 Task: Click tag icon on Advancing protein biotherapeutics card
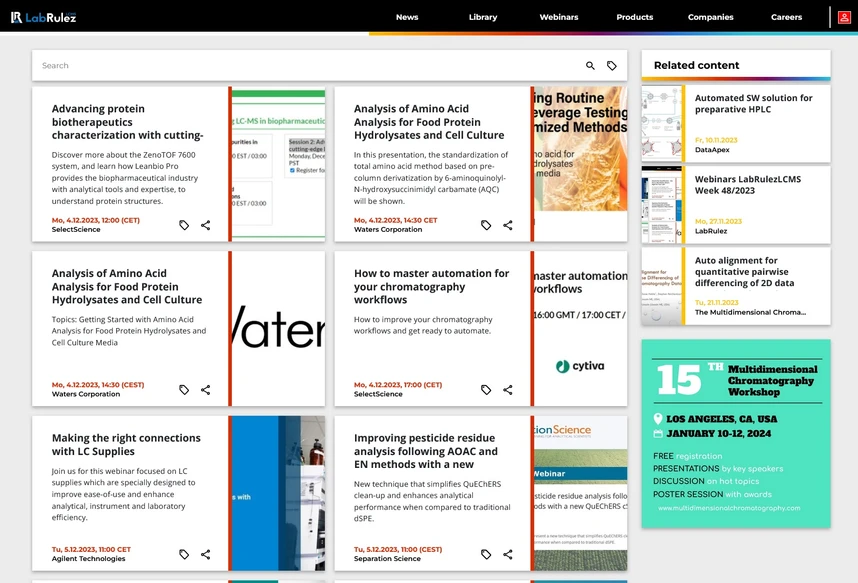(x=184, y=225)
